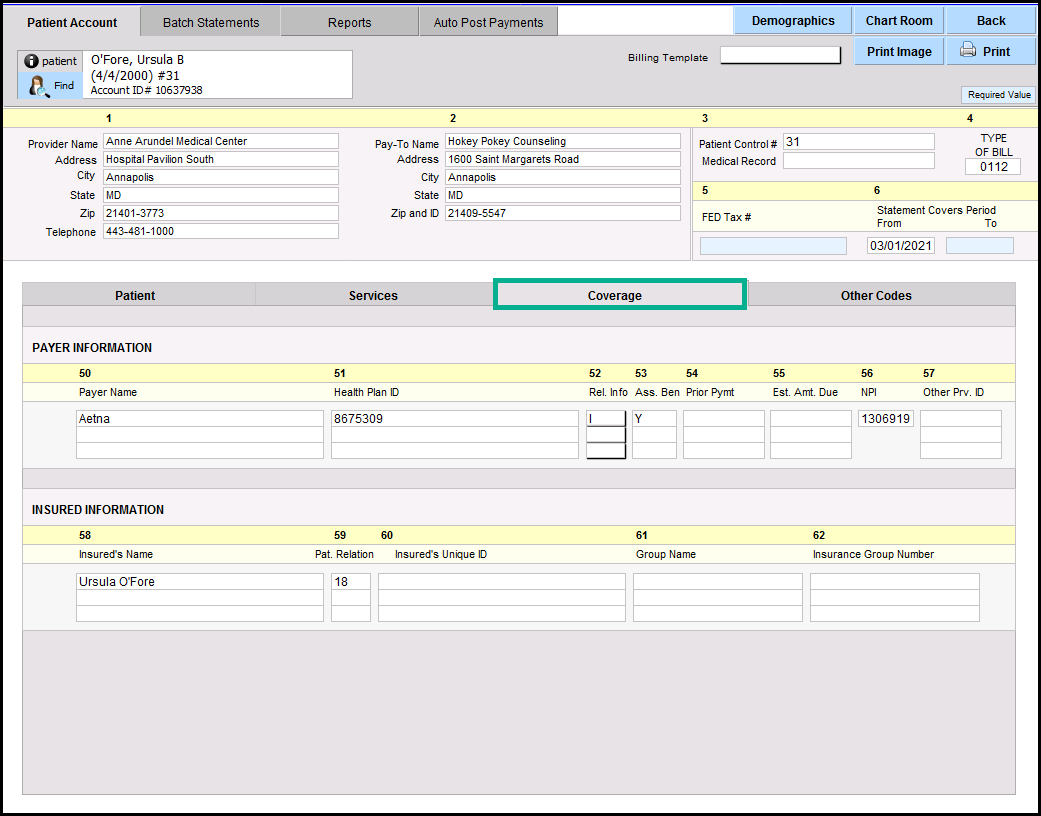Click the Medical Record input field
Viewport: 1041px width, 816px height.
tap(858, 161)
